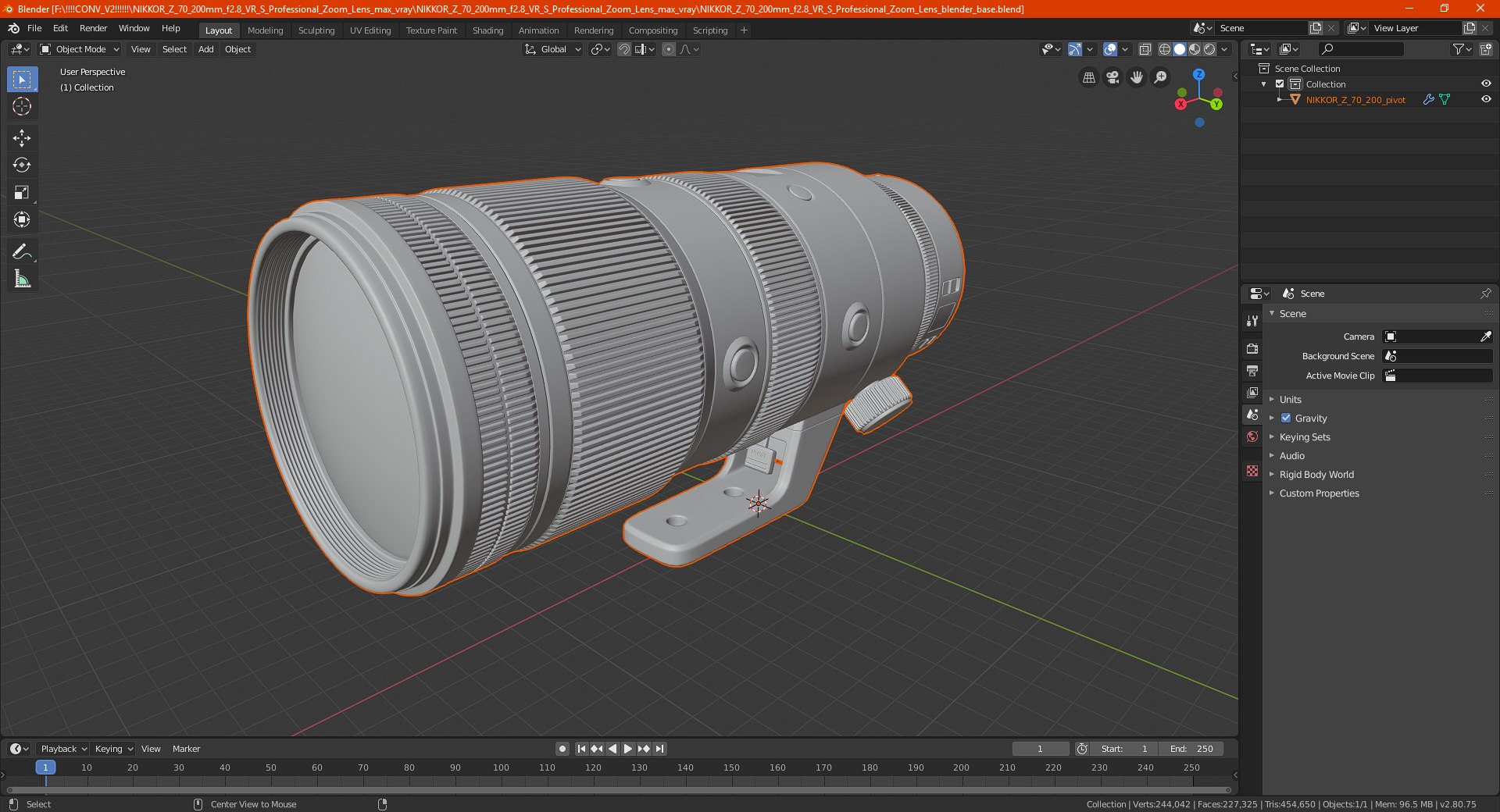
Task: Click the hand pan view icon
Action: point(1137,77)
